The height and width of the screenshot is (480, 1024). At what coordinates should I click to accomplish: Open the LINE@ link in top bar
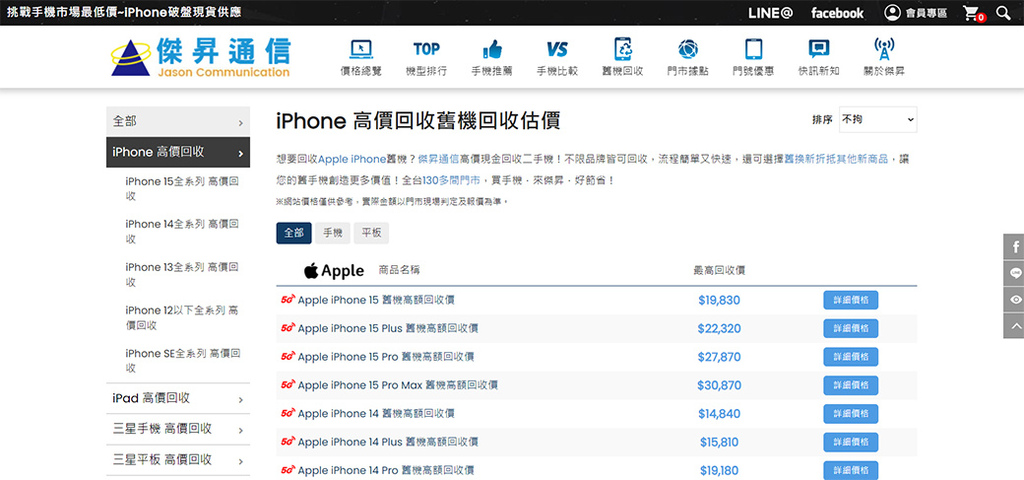coord(771,13)
